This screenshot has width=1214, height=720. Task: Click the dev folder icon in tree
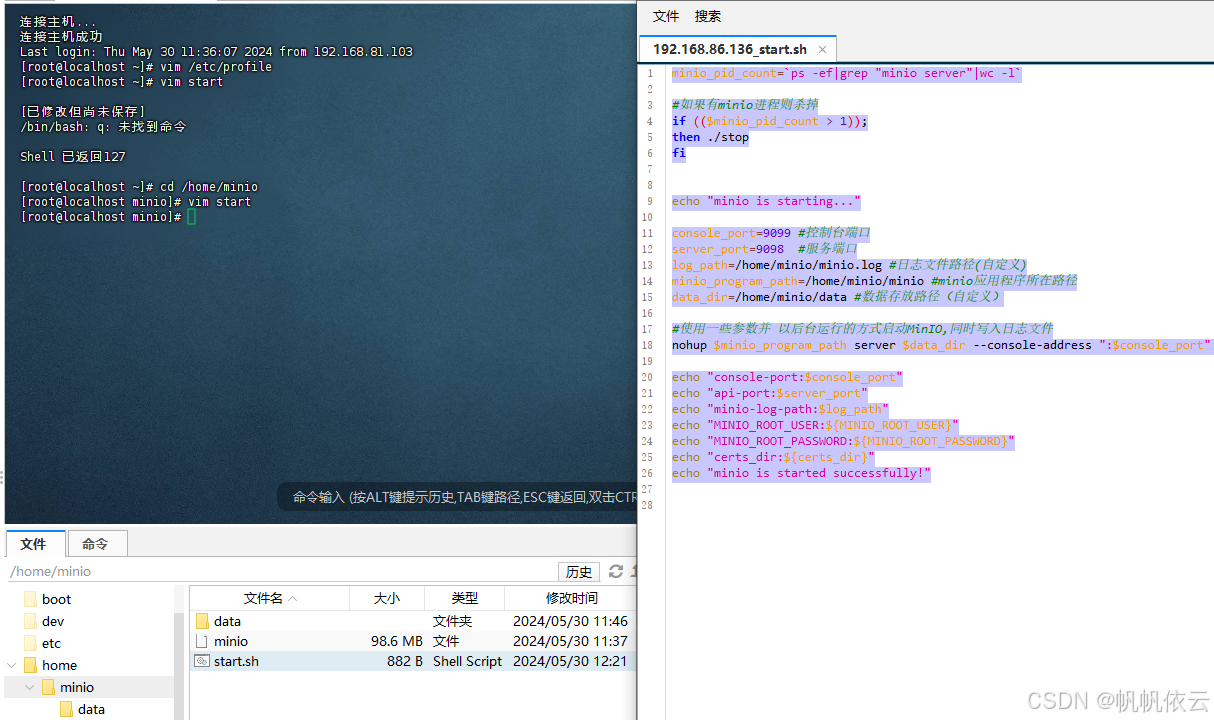(30, 621)
